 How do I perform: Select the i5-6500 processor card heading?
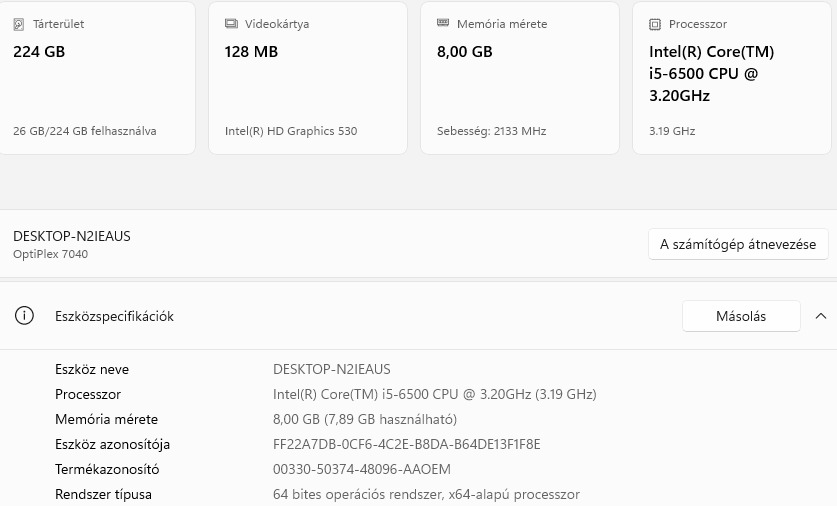(x=711, y=74)
